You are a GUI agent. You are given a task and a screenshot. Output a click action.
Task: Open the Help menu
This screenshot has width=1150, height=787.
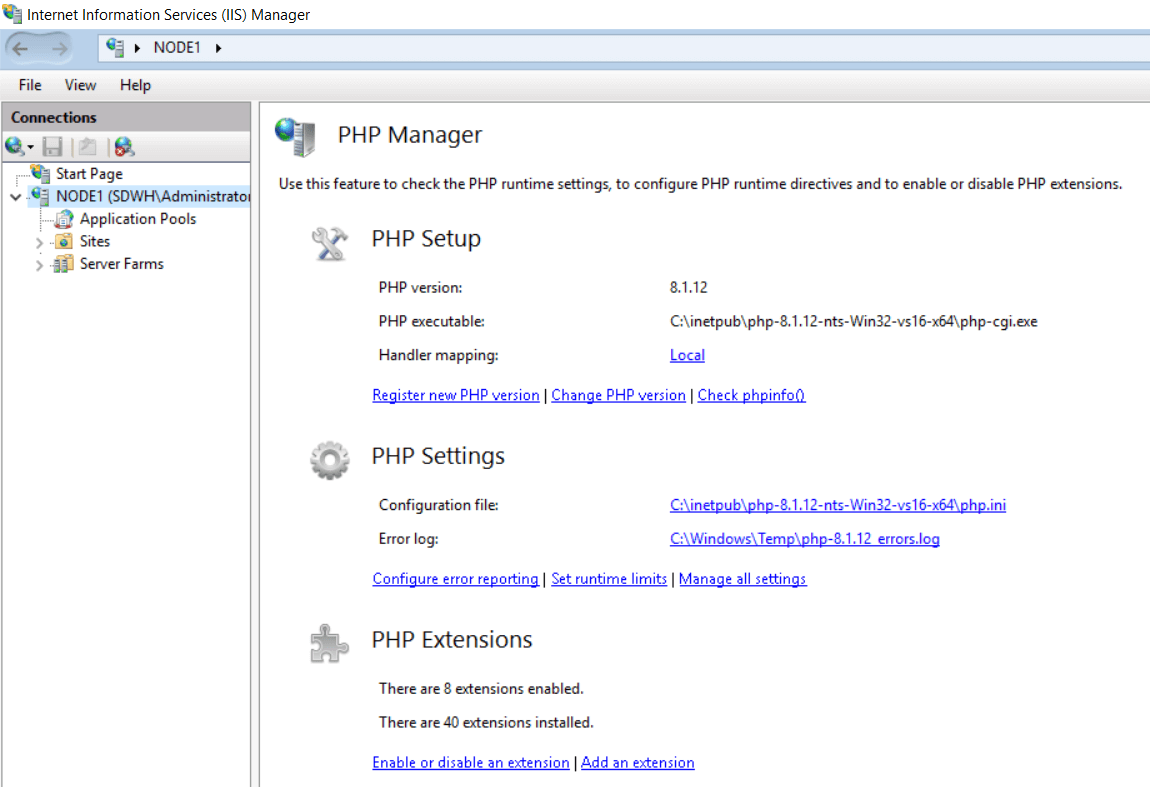(135, 85)
